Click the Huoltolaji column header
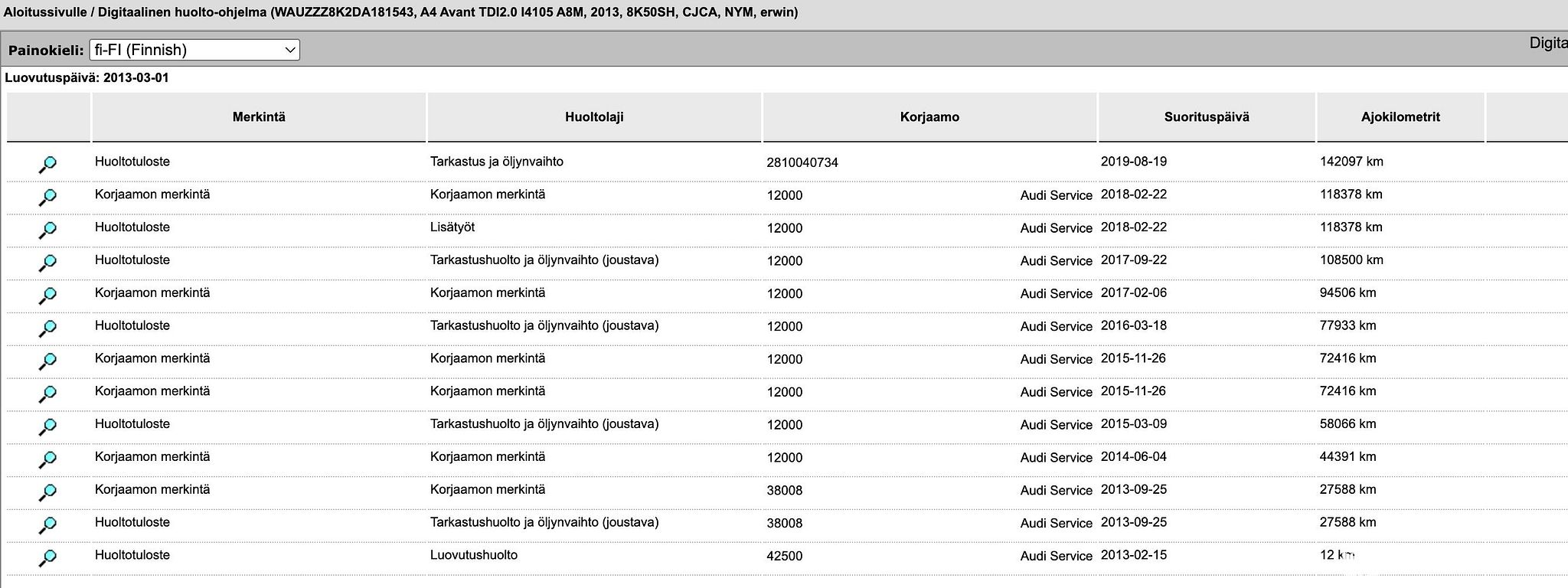Image resolution: width=1568 pixels, height=588 pixels. point(594,117)
